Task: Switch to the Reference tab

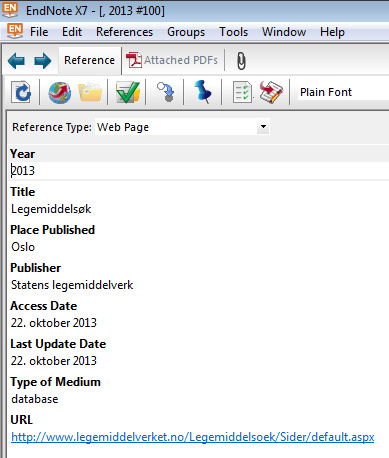Action: [89, 60]
